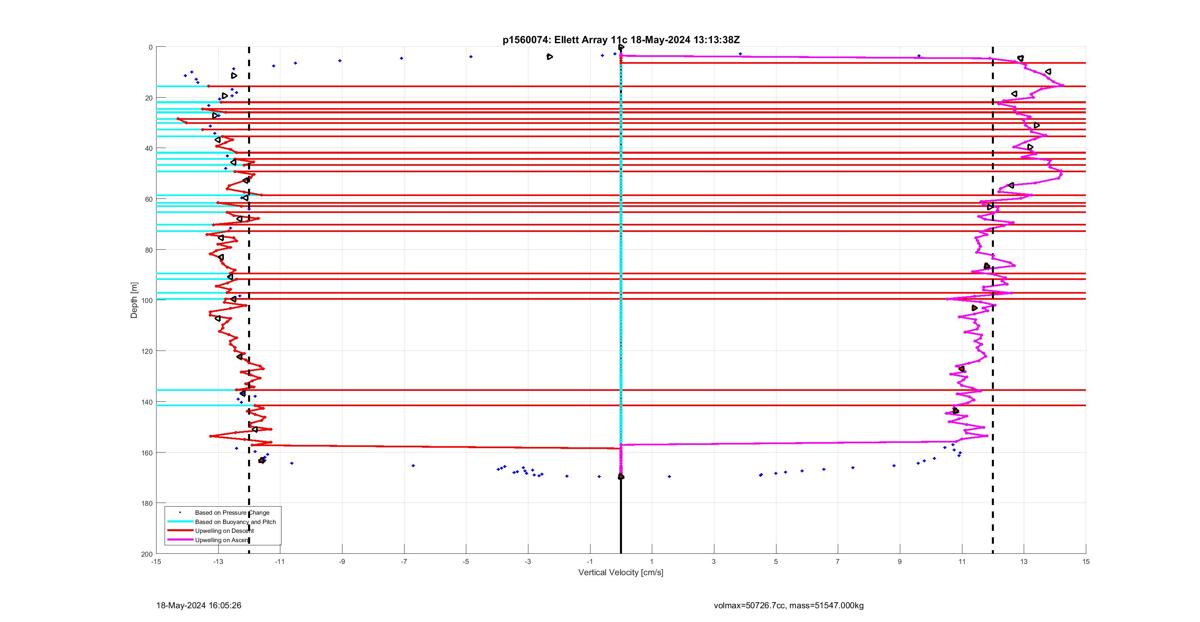
Task: Click the dashed vertical line at -12 cm/s
Action: click(249, 300)
